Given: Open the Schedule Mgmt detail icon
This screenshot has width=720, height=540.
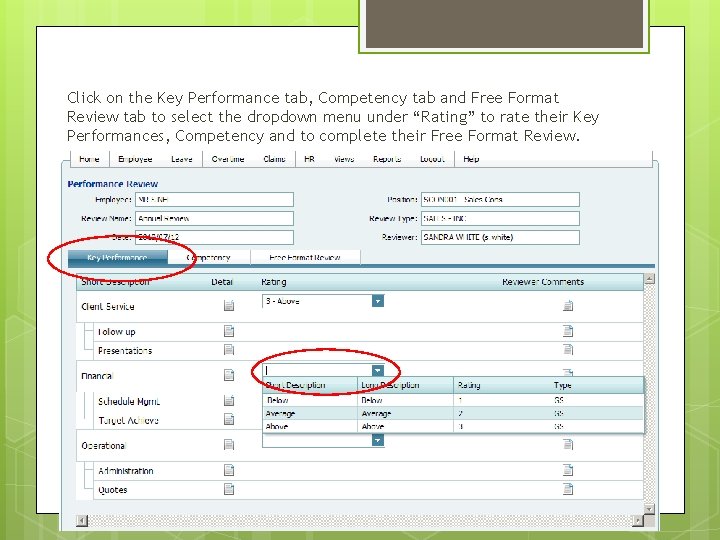Looking at the screenshot, I should click(x=229, y=400).
